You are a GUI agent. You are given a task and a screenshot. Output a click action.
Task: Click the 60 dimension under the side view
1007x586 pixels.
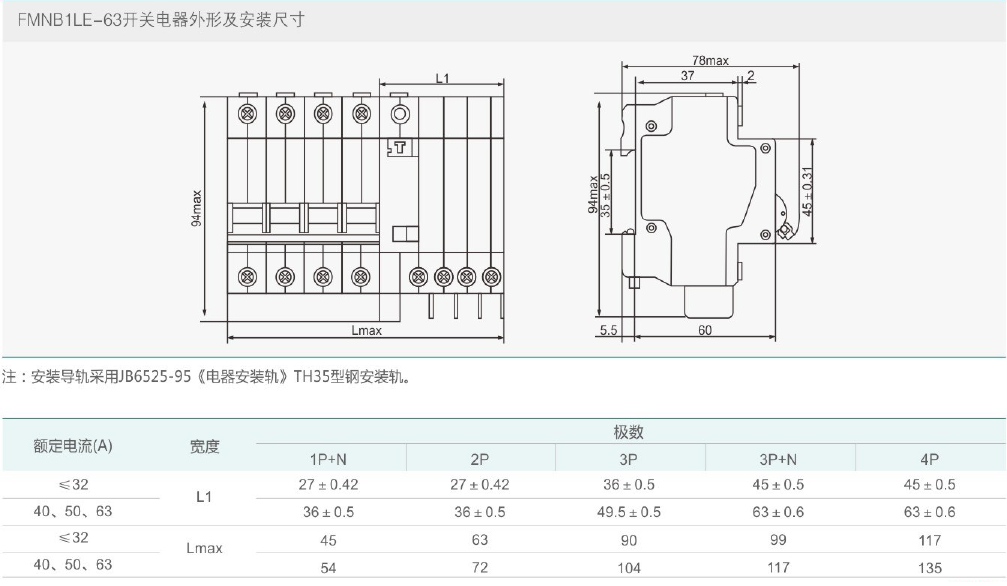[704, 330]
